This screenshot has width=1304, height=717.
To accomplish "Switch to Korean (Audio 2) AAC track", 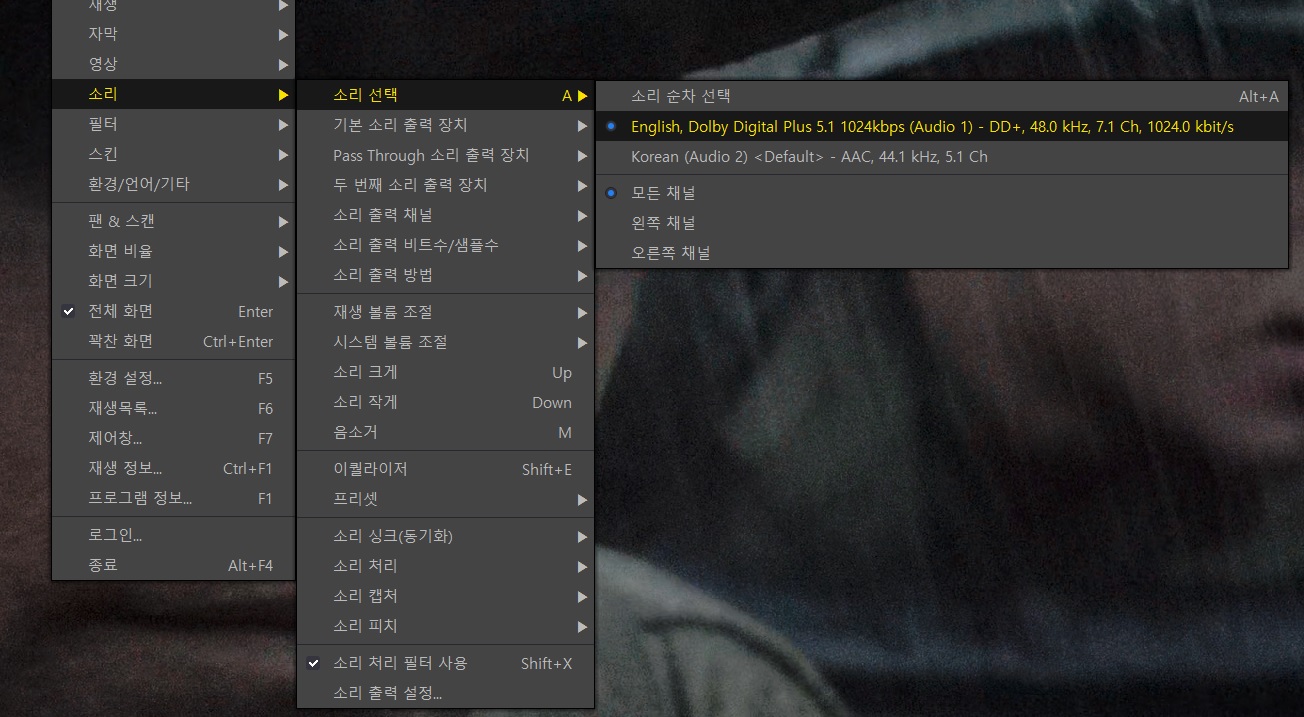I will coord(808,157).
